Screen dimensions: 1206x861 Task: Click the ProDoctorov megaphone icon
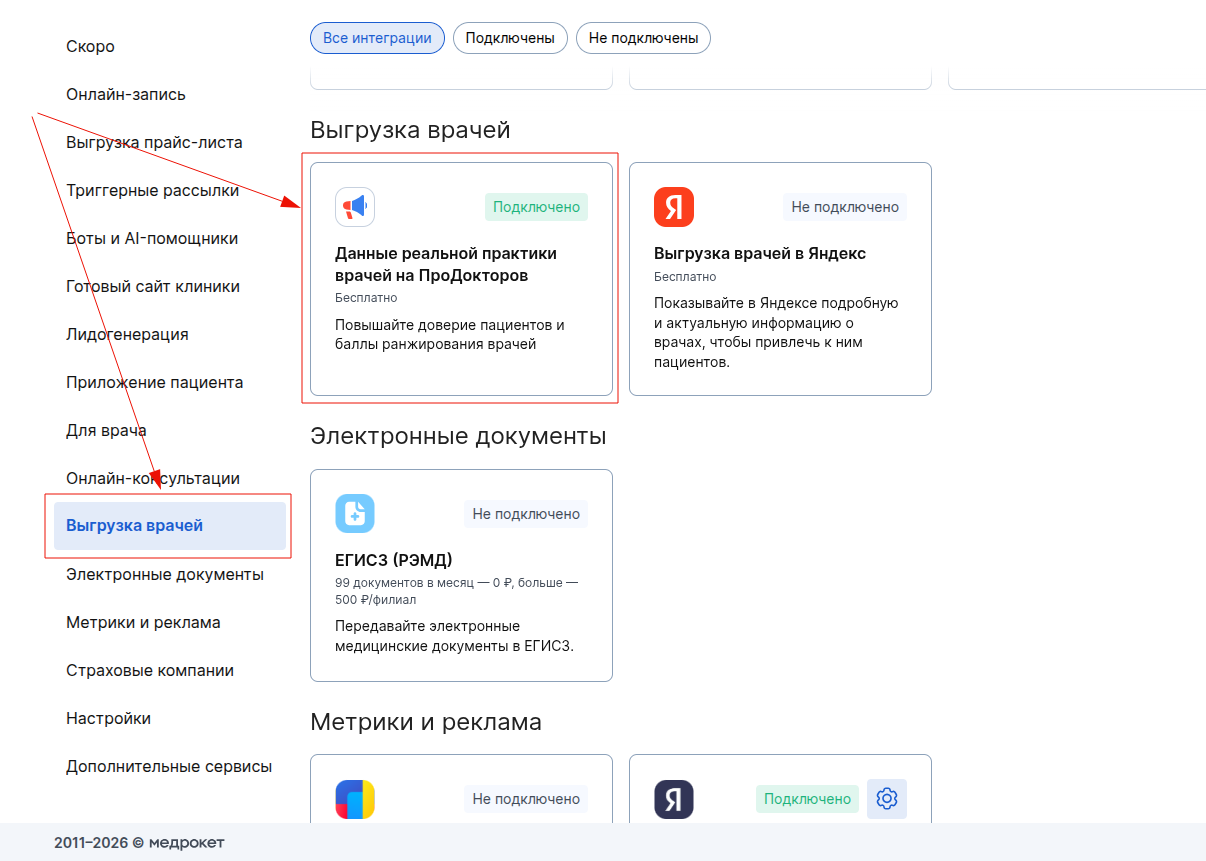(355, 207)
